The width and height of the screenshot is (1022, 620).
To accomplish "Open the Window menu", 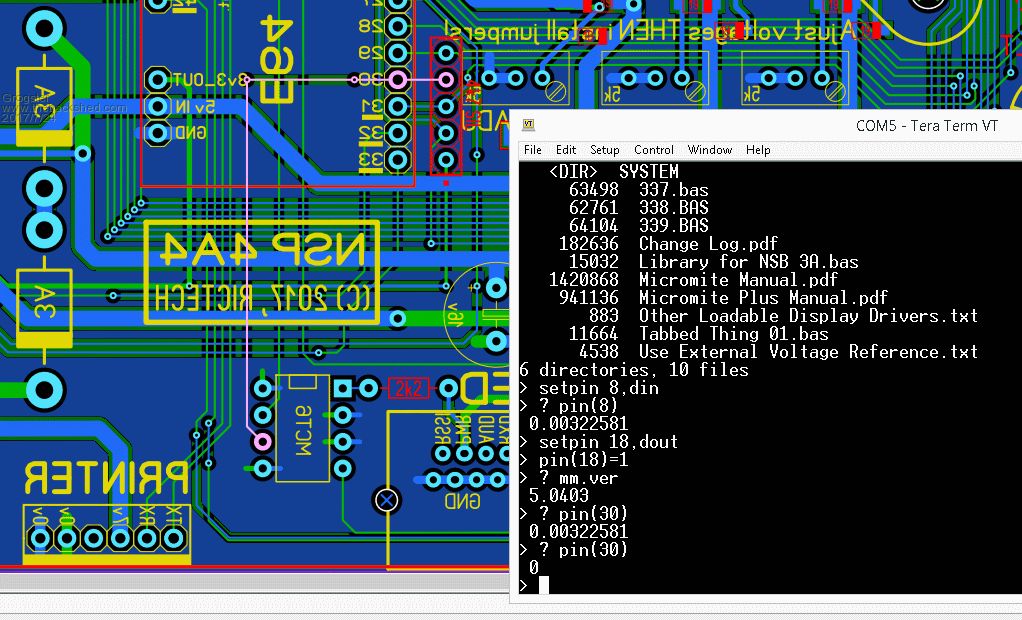I will 710,150.
